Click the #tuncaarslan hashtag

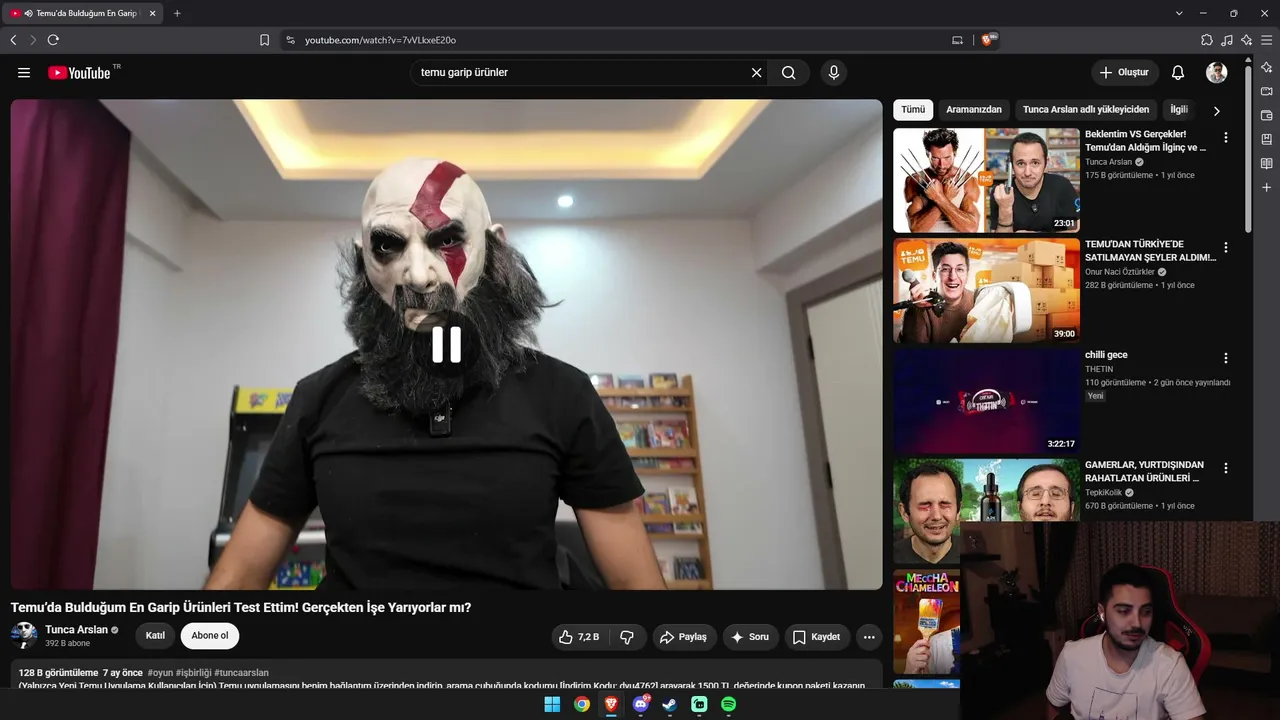tap(241, 673)
